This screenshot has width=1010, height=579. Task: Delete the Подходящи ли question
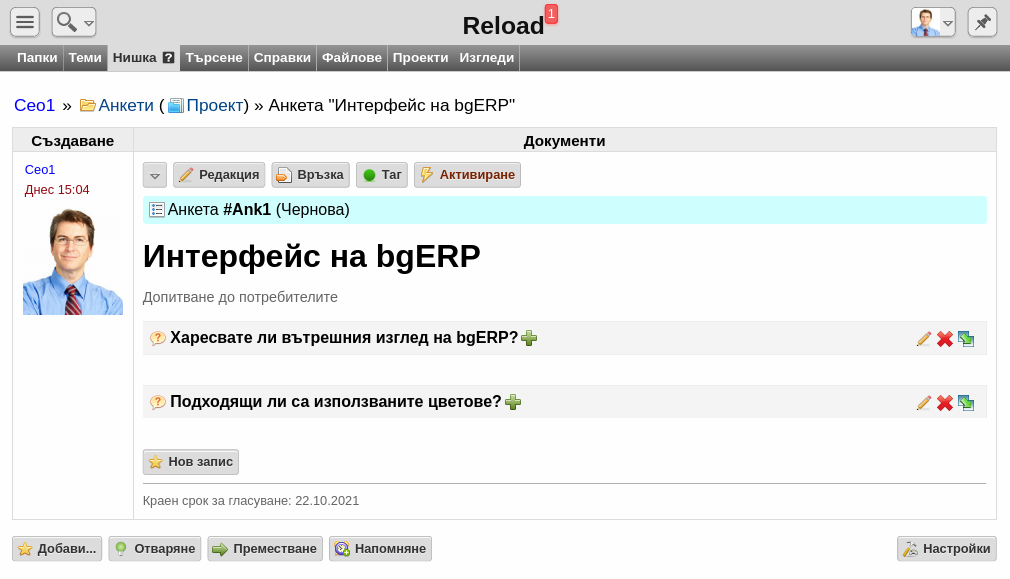945,403
